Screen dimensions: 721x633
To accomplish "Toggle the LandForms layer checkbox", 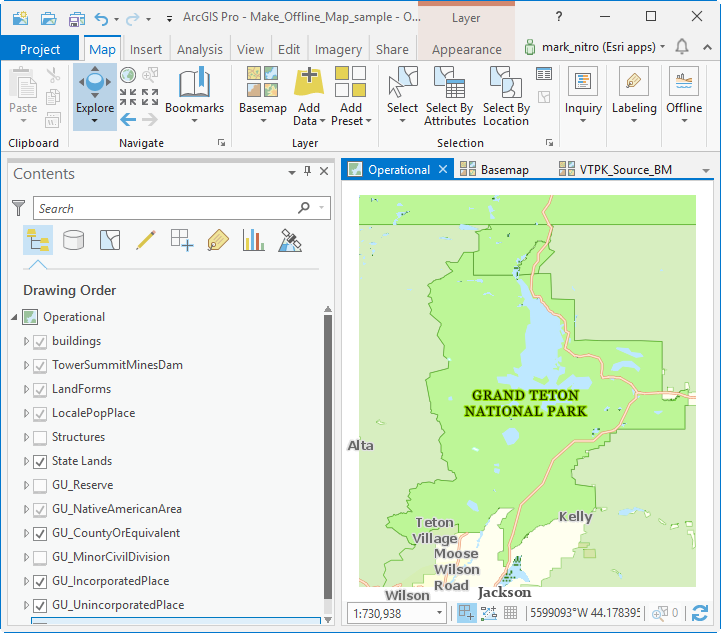I will pyautogui.click(x=40, y=390).
